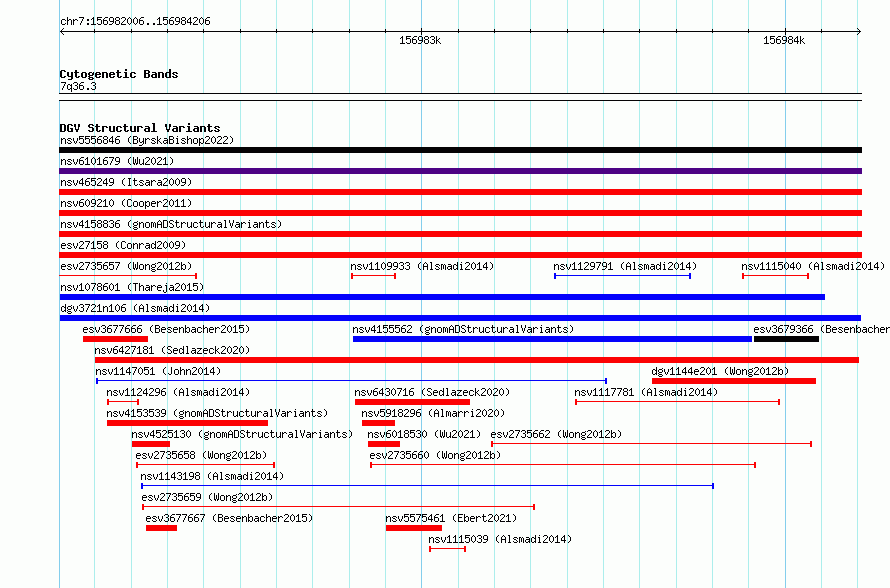This screenshot has height=588, width=890.
Task: Open nsv4158836 gnomAD full-width variant label
Action: click(x=171, y=224)
